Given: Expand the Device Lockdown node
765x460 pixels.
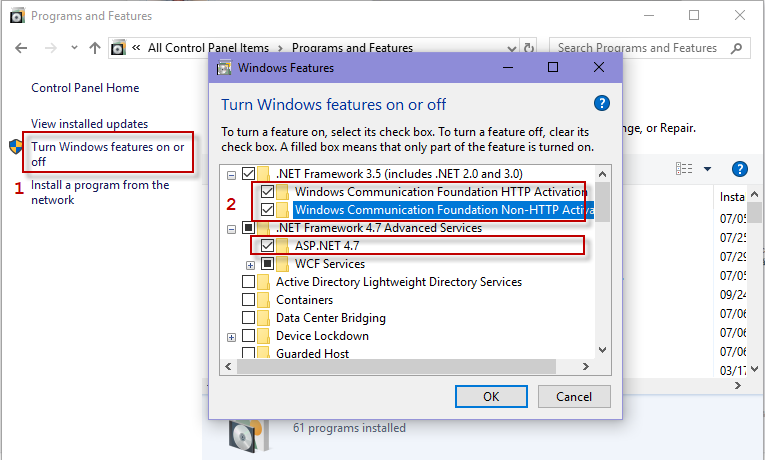Looking at the screenshot, I should [x=231, y=337].
